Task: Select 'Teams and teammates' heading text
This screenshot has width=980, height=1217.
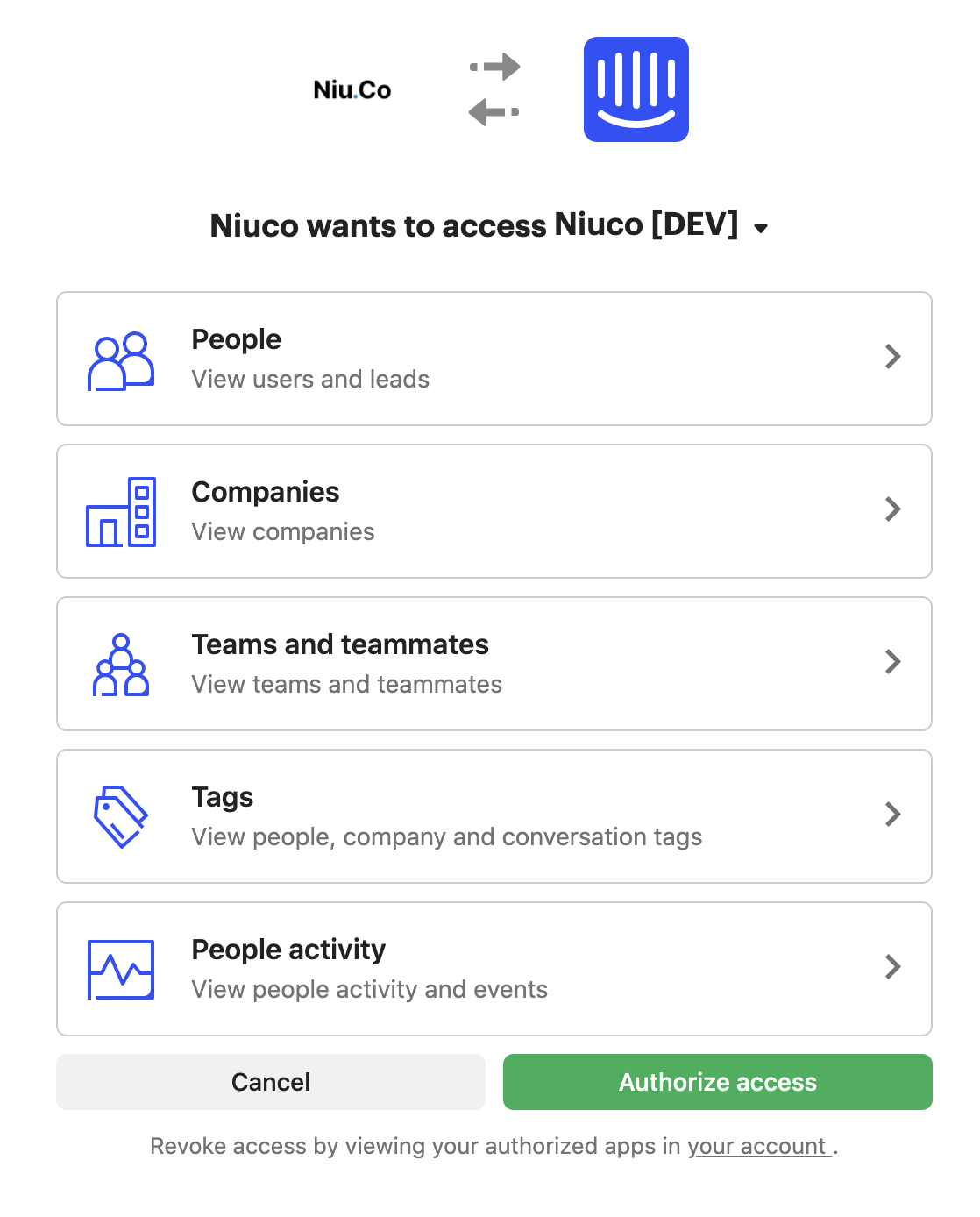Action: point(340,644)
